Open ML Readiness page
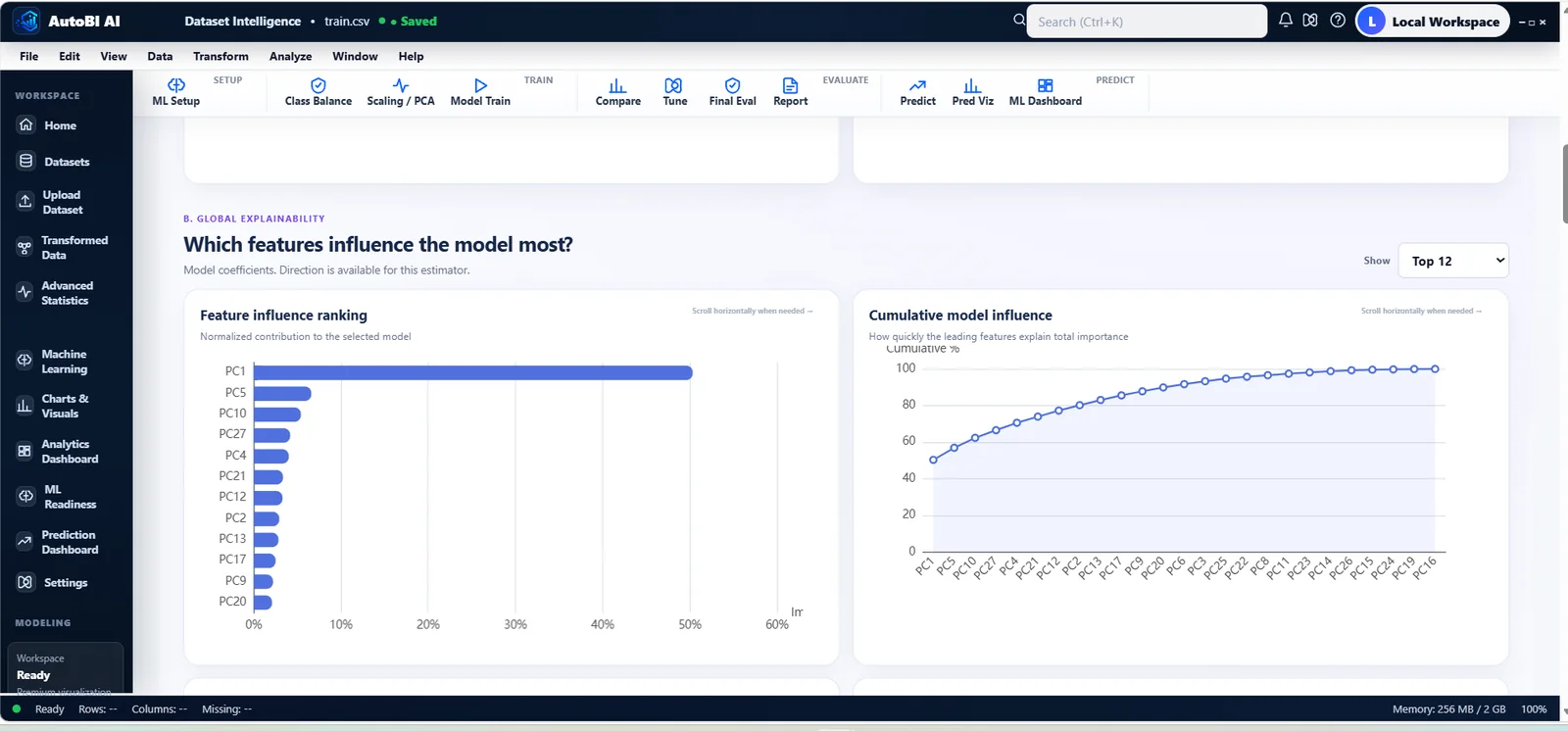 click(66, 497)
